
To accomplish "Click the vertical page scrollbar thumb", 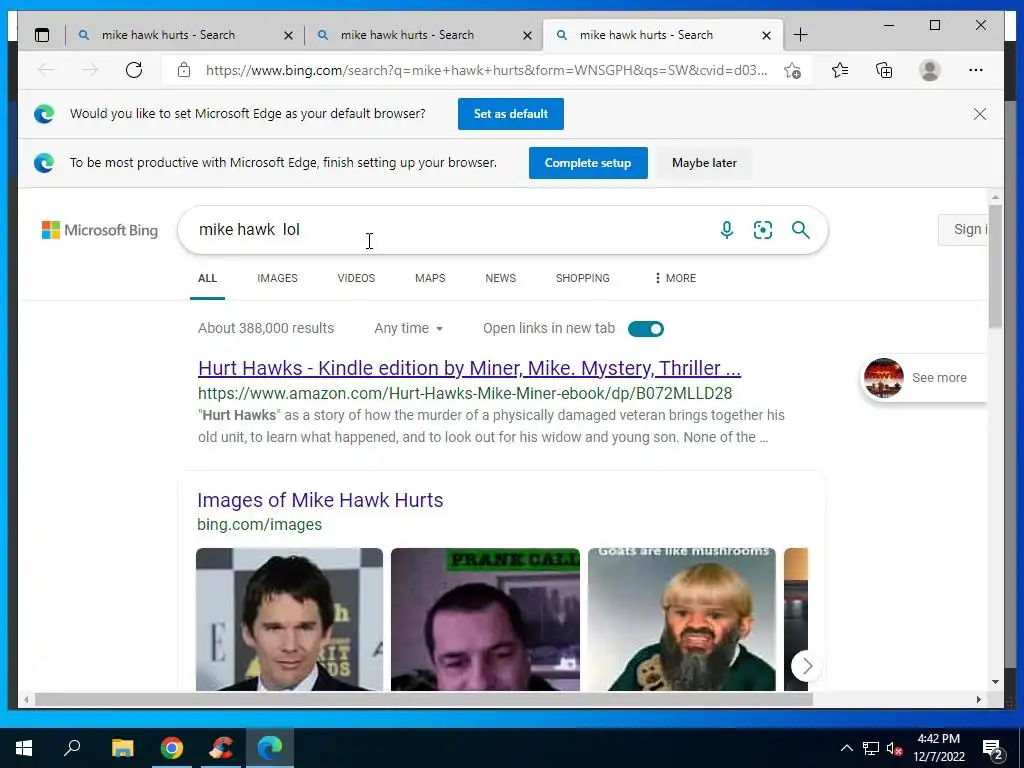I will [x=995, y=266].
